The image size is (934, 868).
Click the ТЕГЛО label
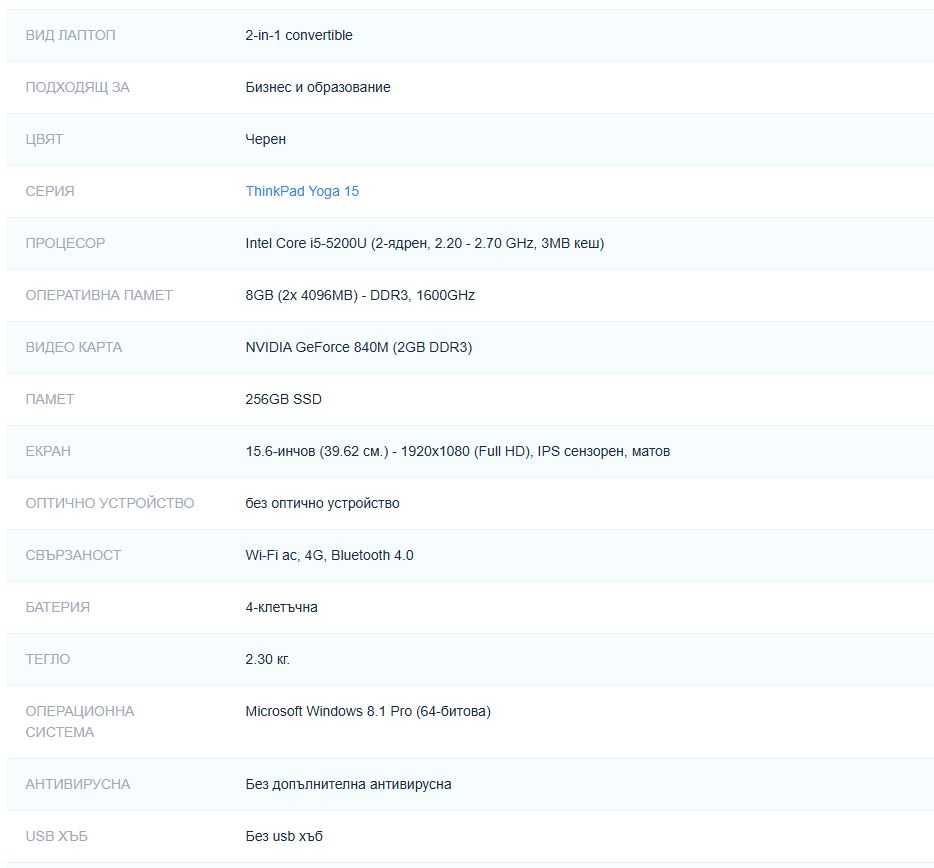pyautogui.click(x=48, y=659)
